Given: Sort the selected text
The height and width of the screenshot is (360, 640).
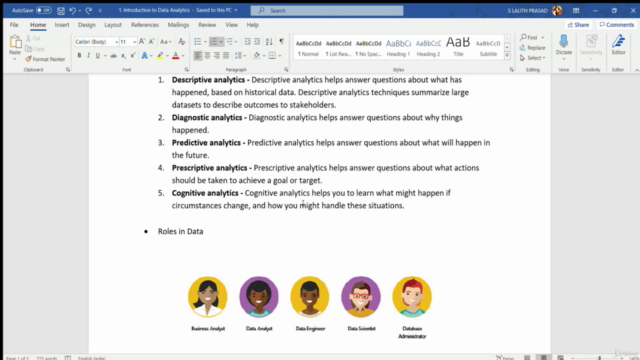Looking at the screenshot, I should pyautogui.click(x=269, y=42).
